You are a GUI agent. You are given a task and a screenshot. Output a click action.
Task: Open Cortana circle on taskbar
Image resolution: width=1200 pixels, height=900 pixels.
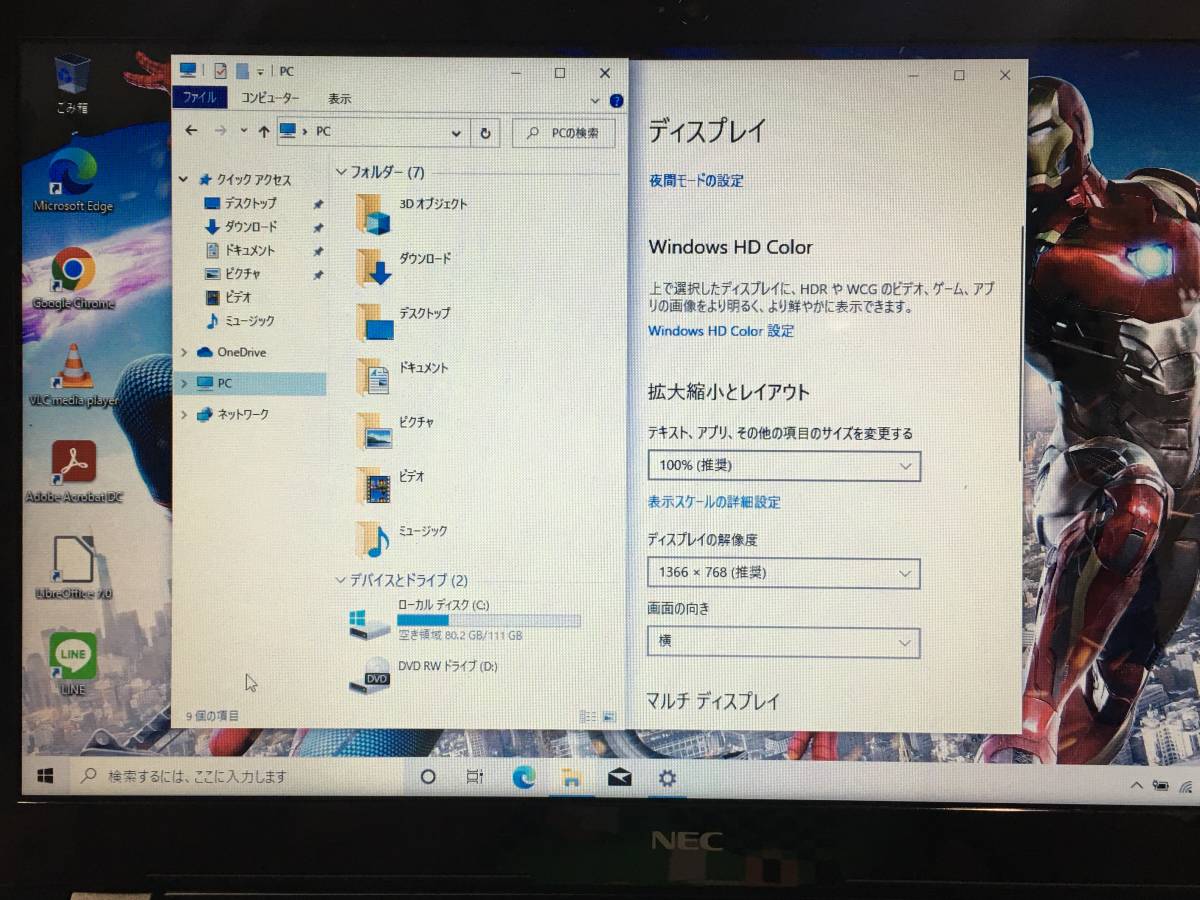[x=428, y=777]
